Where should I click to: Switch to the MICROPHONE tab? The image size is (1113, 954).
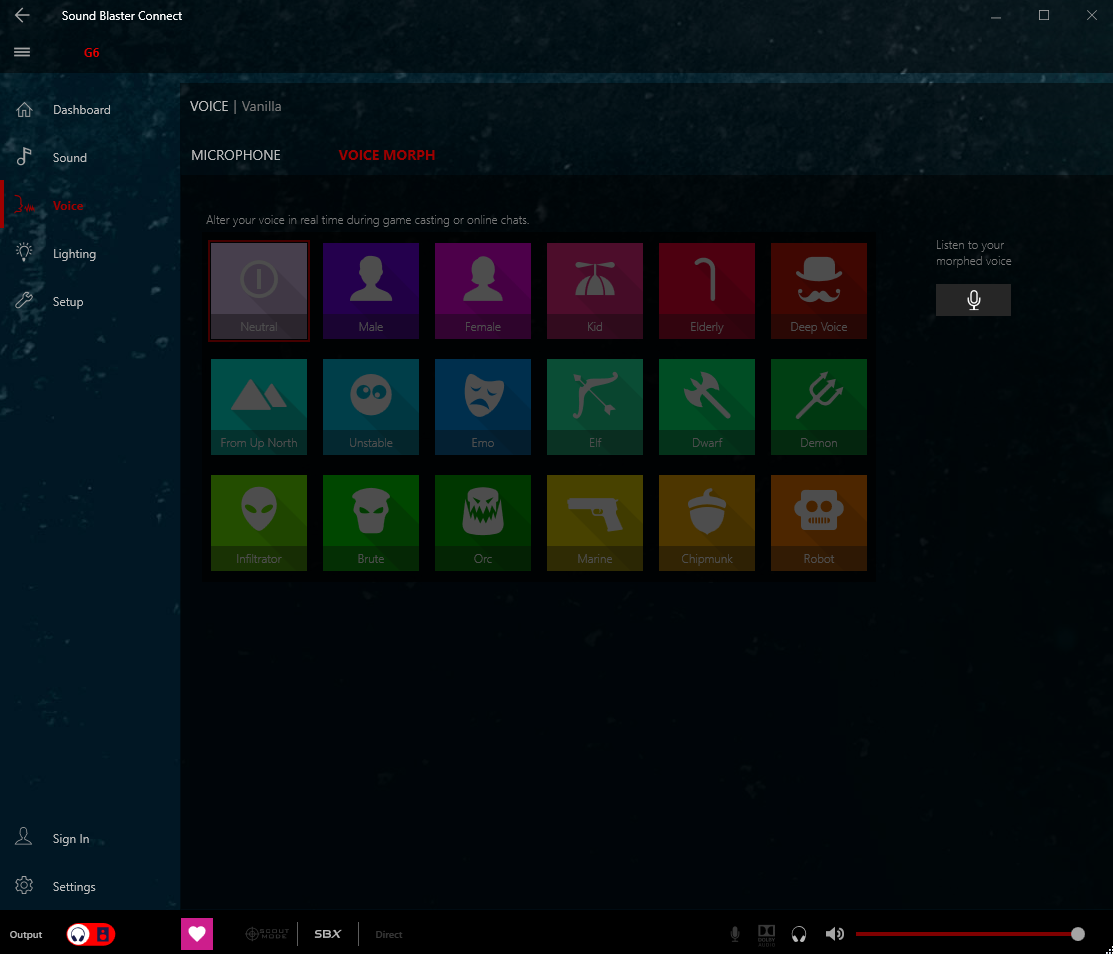[236, 155]
